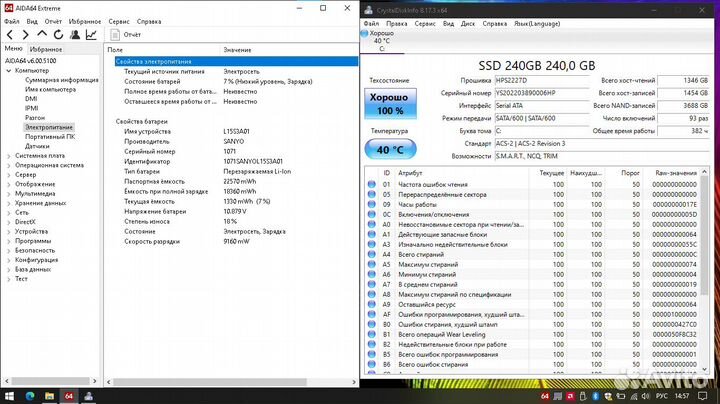Switch to AIDA64 taskbar button
This screenshot has width=720, height=404.
click(69, 396)
